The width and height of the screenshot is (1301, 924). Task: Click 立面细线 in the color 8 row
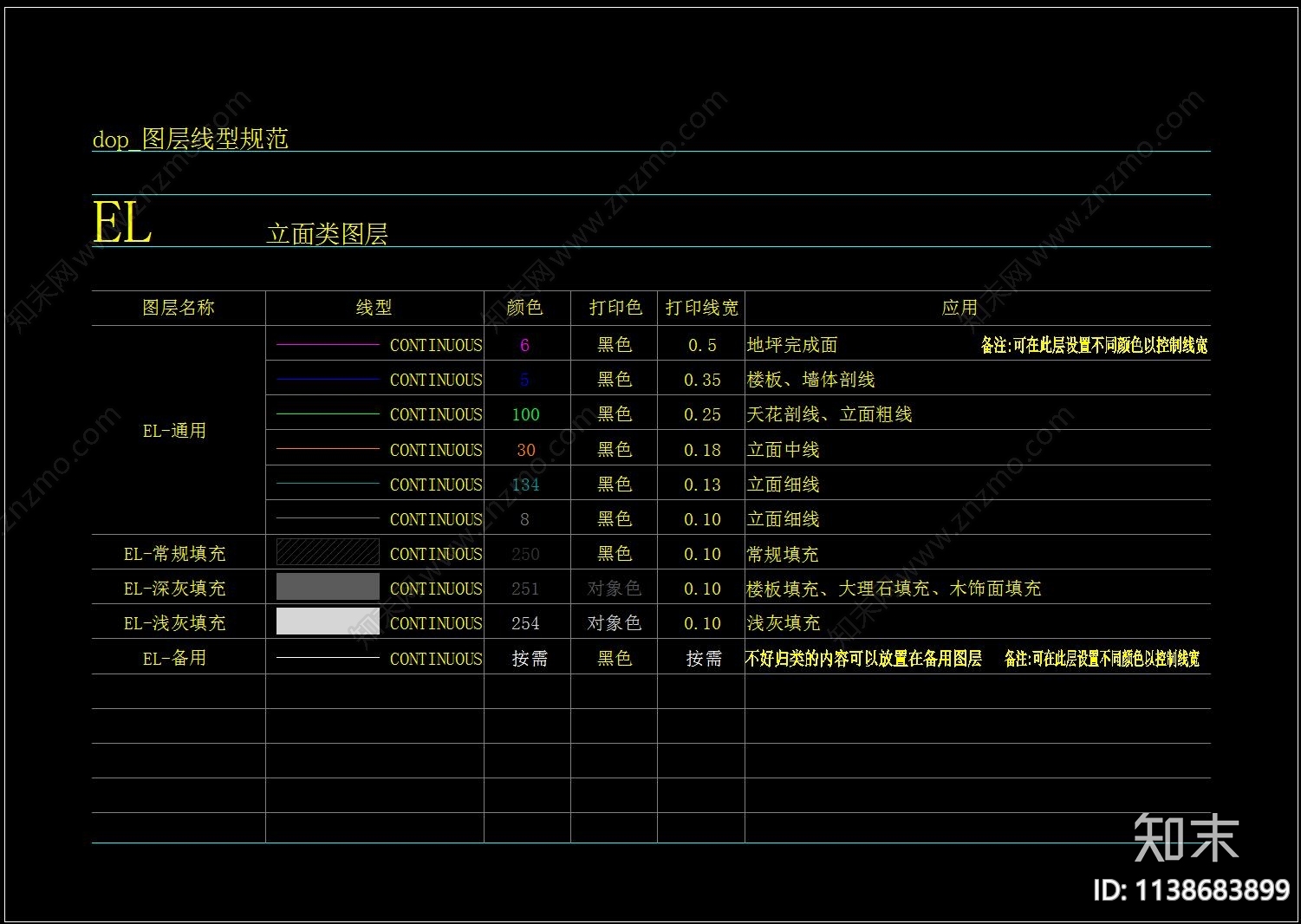tap(783, 519)
